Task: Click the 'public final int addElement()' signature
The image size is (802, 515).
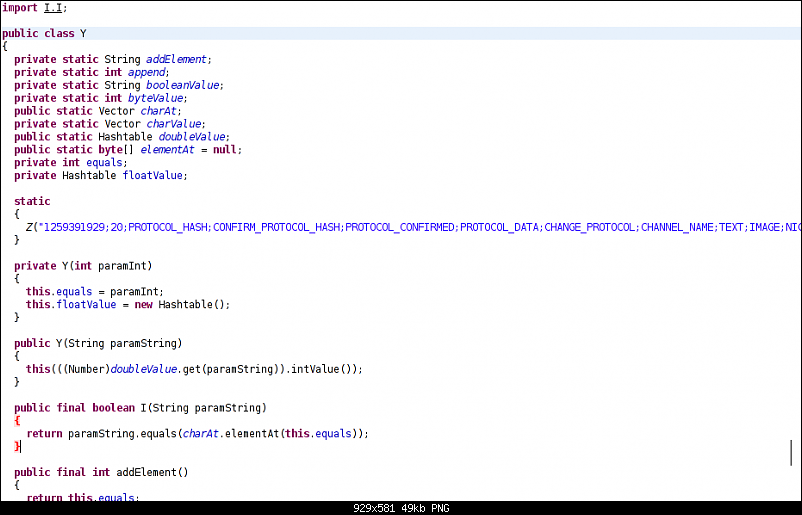Action: click(101, 472)
